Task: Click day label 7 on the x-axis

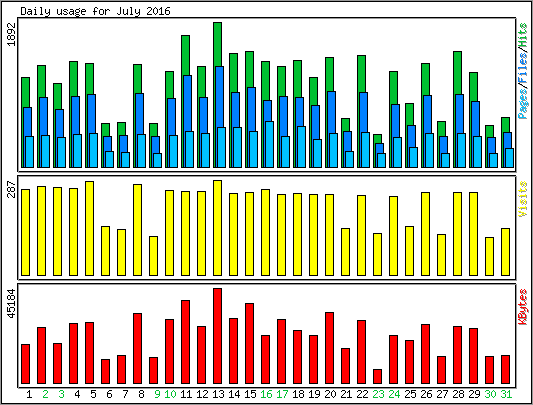Action: click(125, 394)
